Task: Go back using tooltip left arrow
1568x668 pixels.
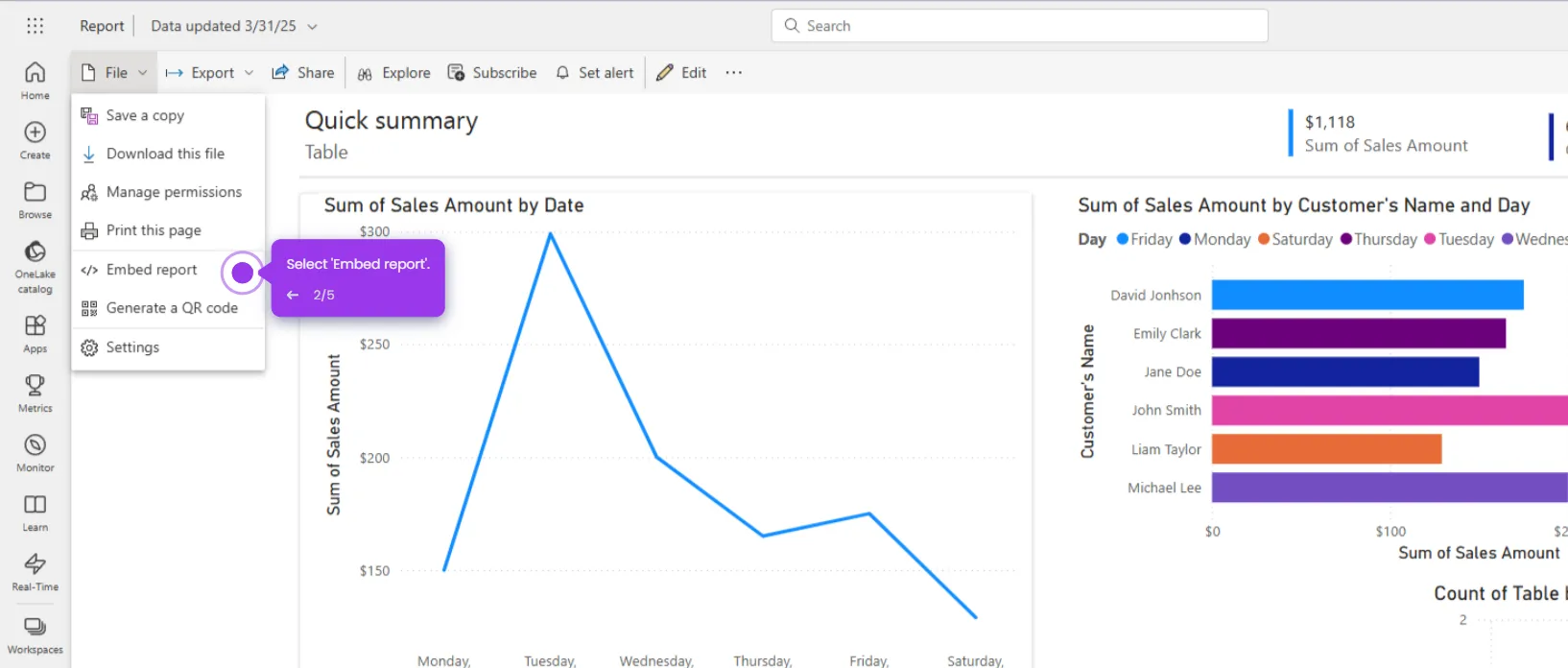Action: (x=293, y=295)
